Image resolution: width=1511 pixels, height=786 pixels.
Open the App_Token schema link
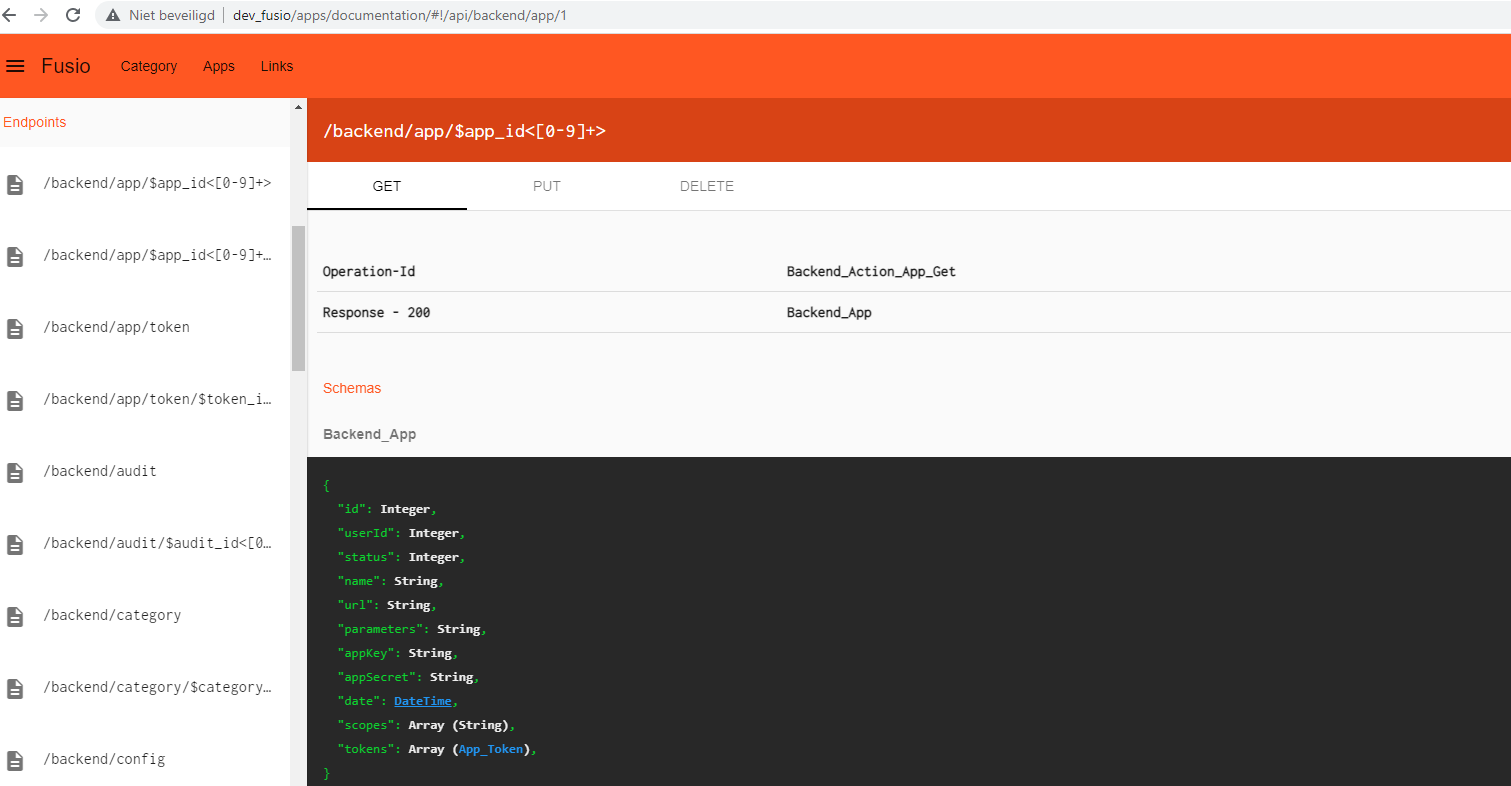(x=490, y=748)
